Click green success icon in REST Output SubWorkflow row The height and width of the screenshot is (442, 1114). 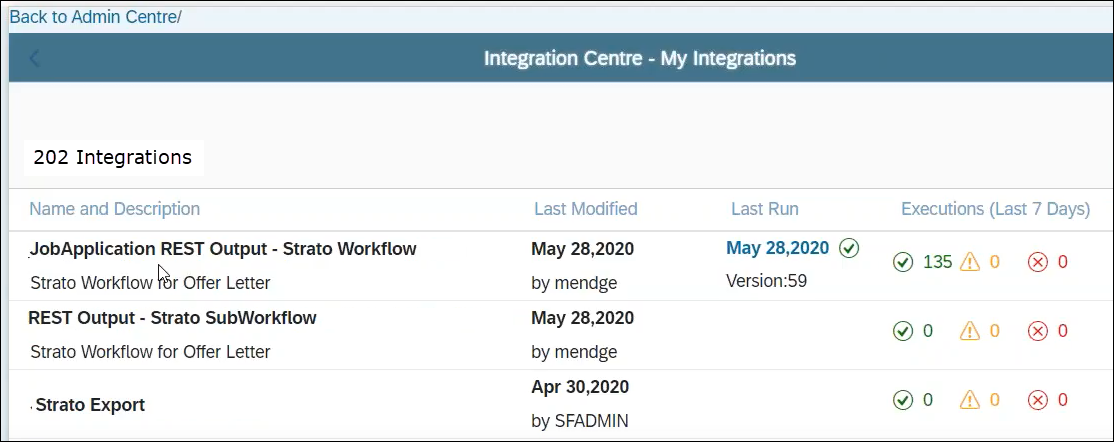[903, 331]
